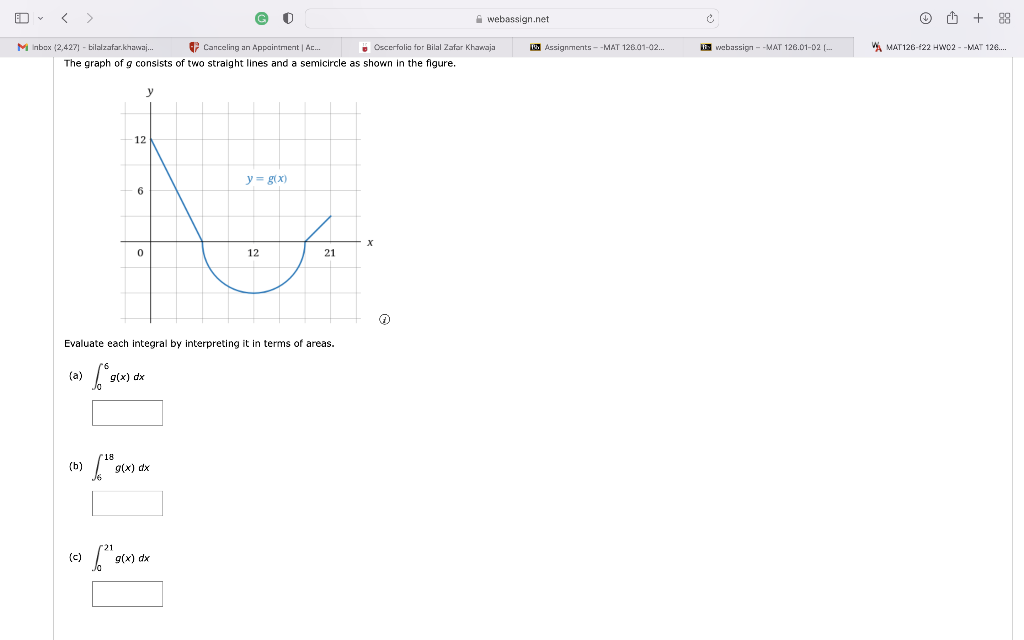Click the privacy shield icon in address bar
The width and height of the screenshot is (1024, 640).
(x=287, y=17)
